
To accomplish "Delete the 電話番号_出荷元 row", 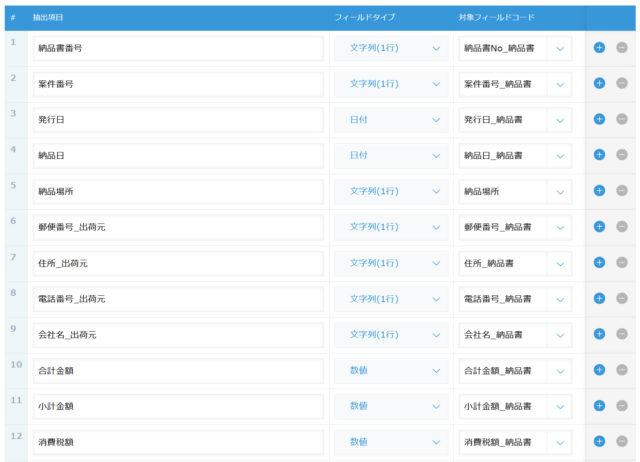I will tap(622, 298).
